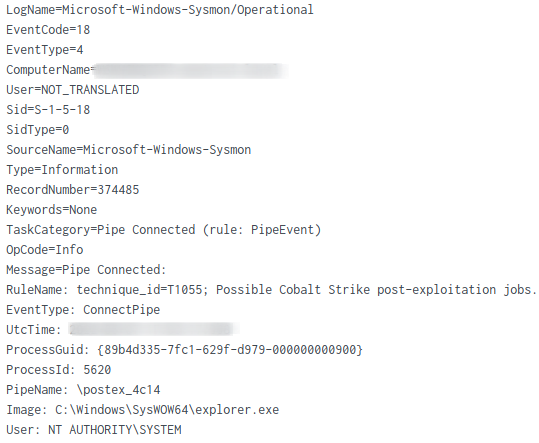Click the ProcessGuid value in braces
Viewport: 539px width, 443px height.
pyautogui.click(x=230, y=350)
